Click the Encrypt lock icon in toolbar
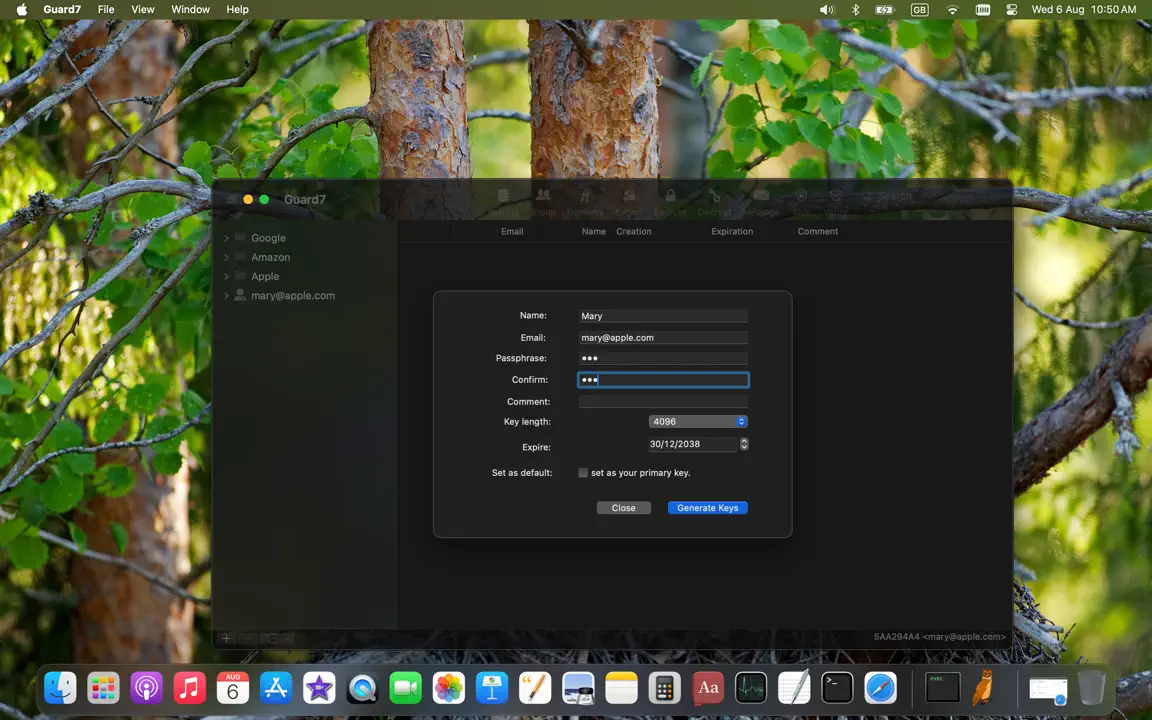1152x720 pixels. (670, 196)
